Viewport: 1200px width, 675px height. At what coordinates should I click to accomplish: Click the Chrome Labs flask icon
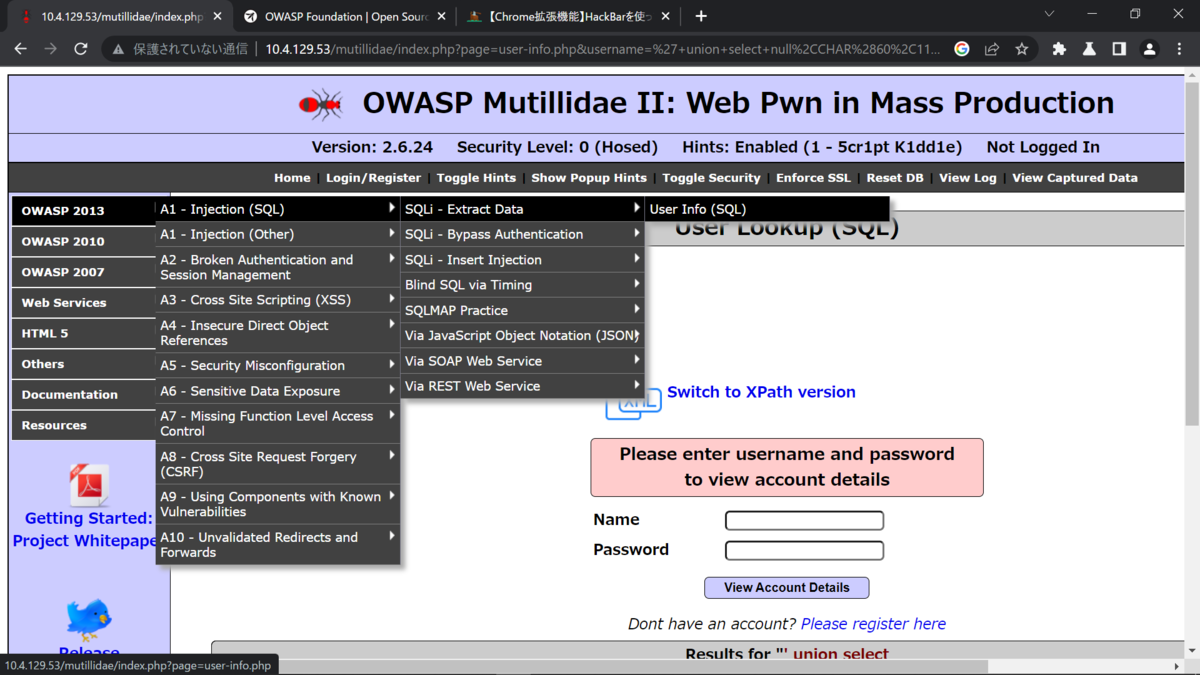click(1089, 49)
